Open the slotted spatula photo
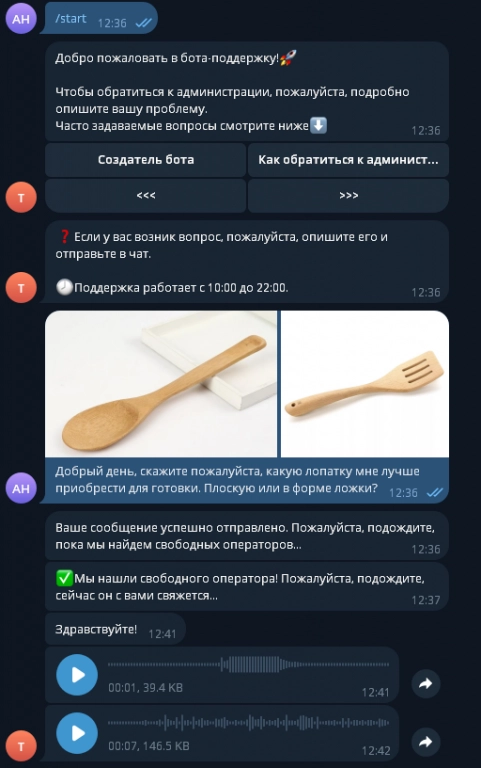This screenshot has width=481, height=768. (364, 384)
